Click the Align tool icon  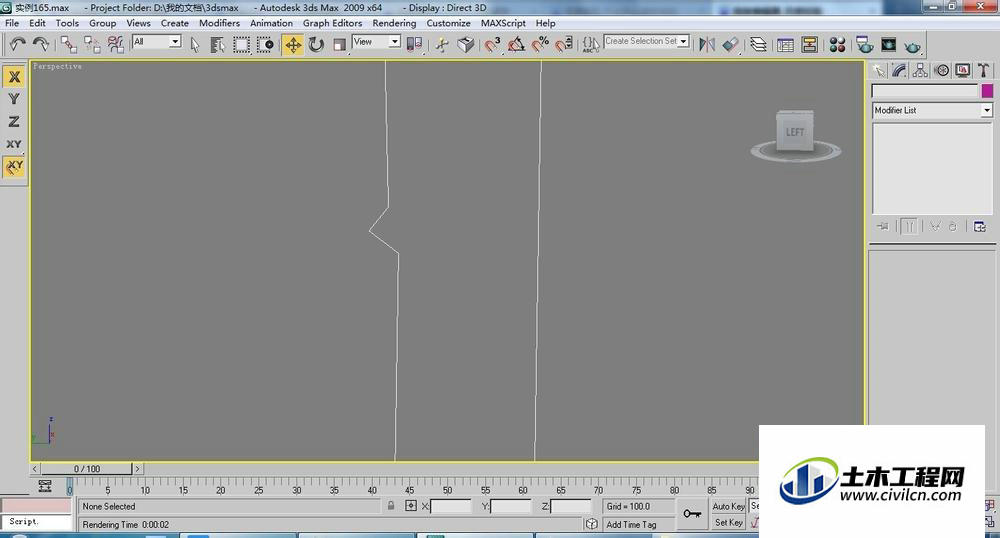(731, 44)
